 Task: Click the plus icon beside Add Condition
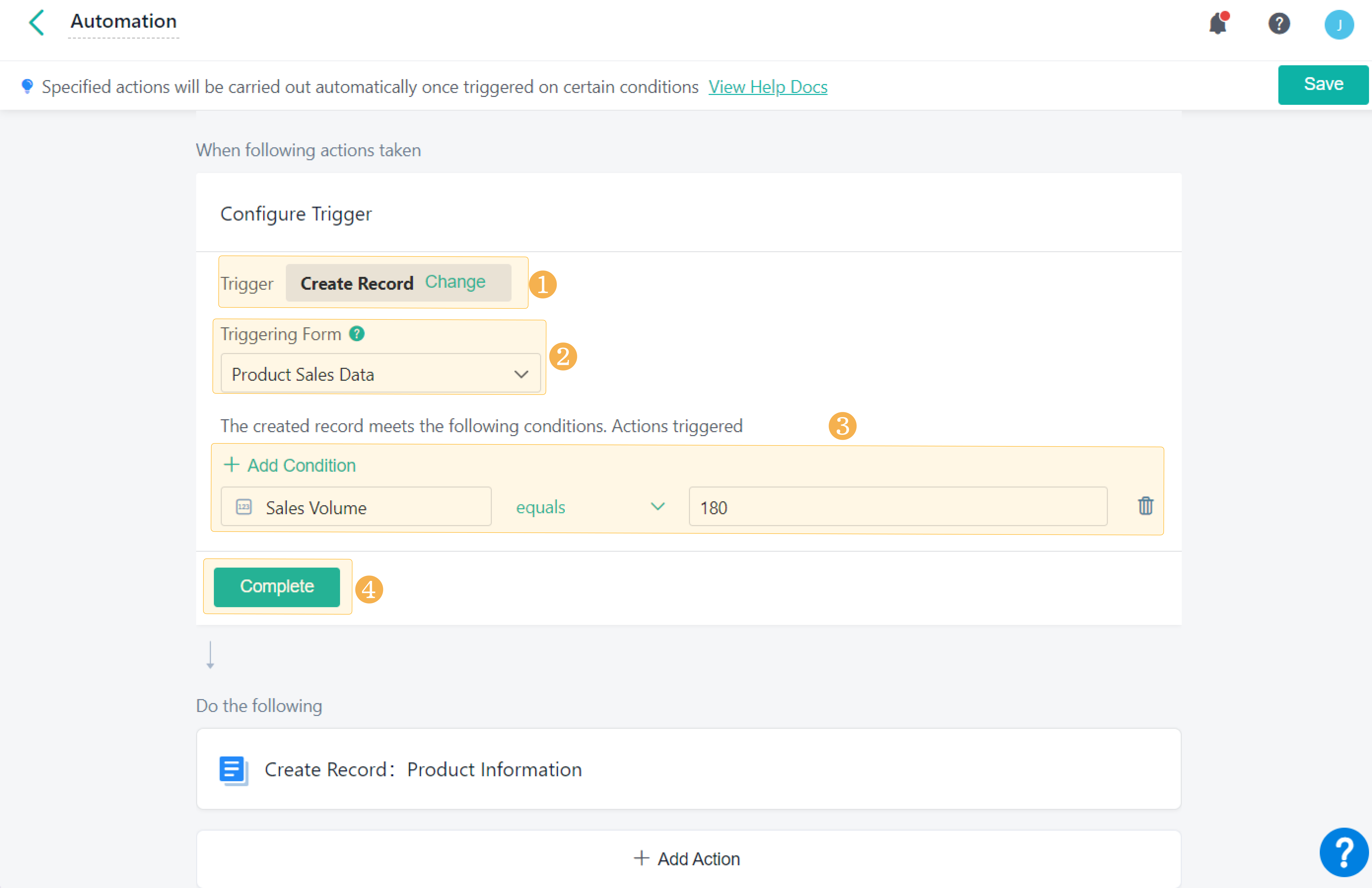231,465
